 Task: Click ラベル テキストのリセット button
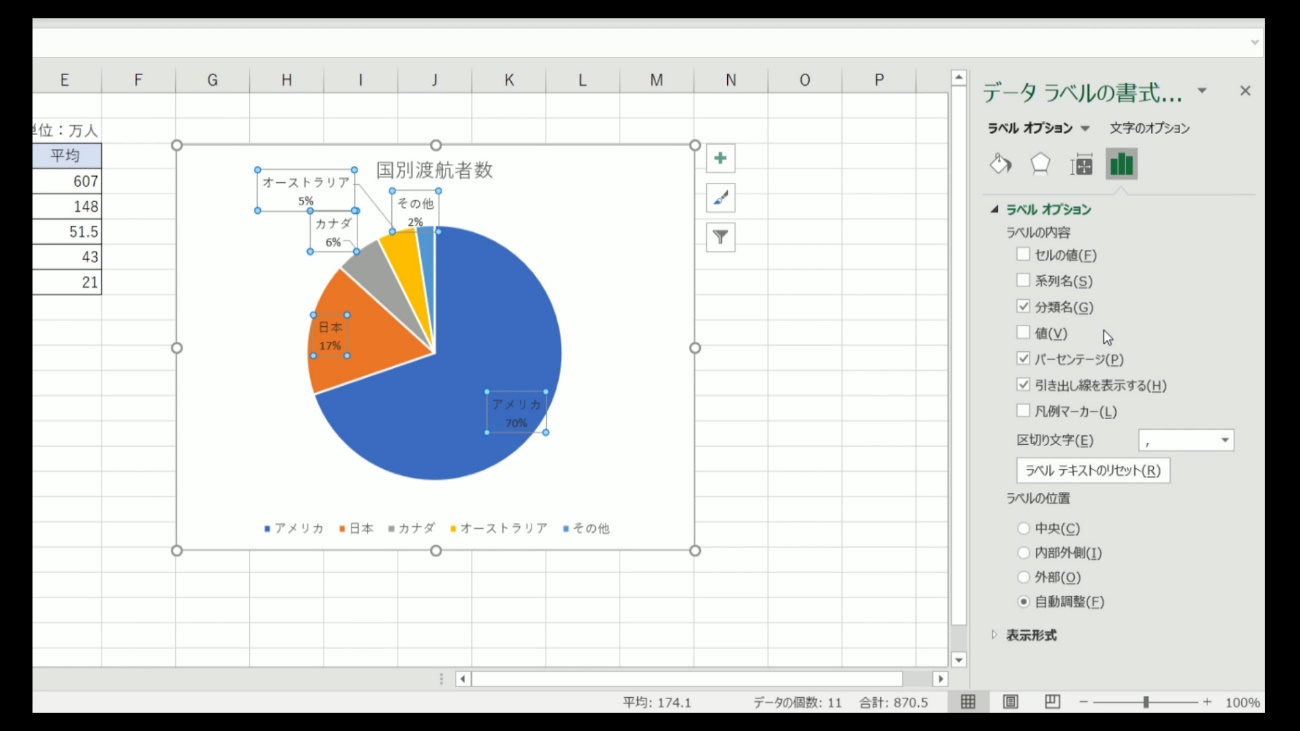pyautogui.click(x=1093, y=471)
